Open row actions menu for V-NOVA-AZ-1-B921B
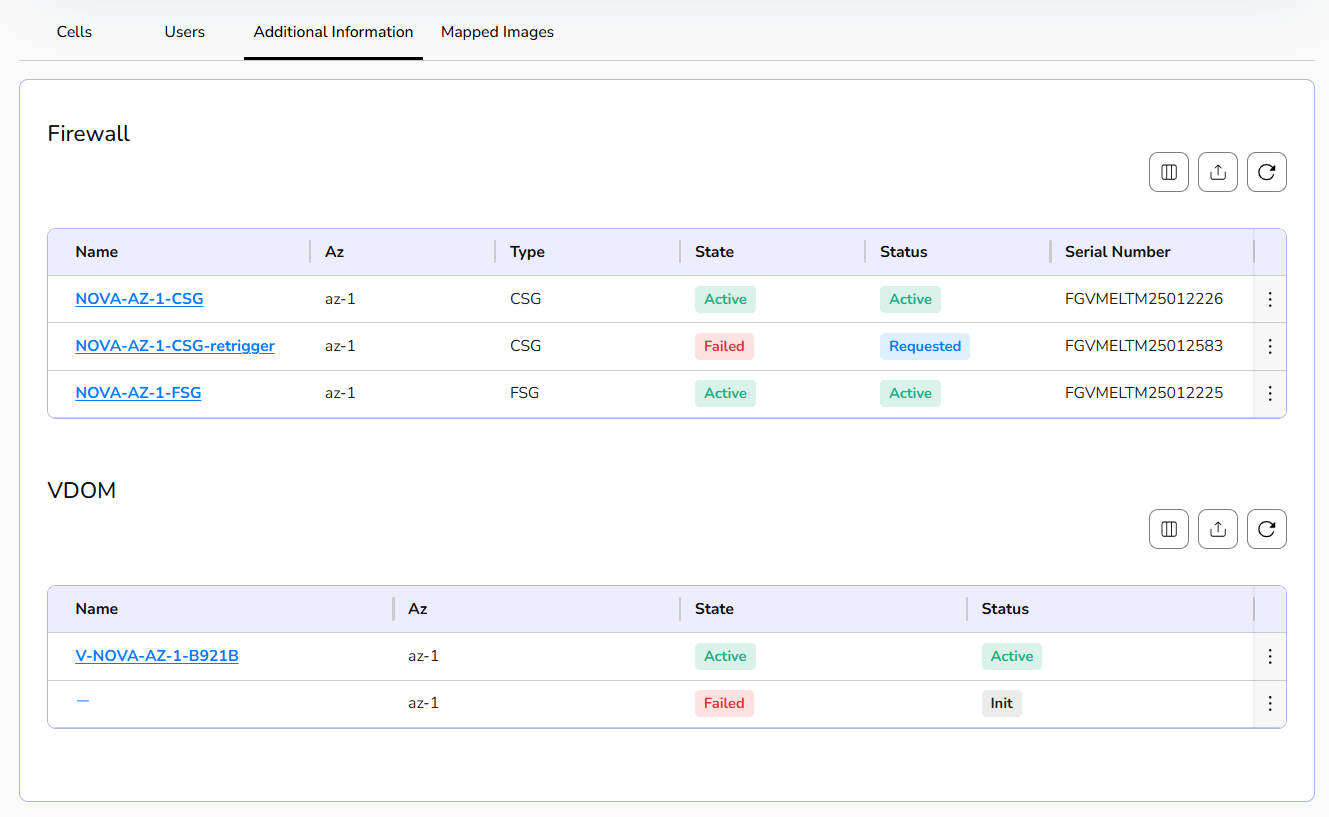This screenshot has height=817, width=1329. [x=1269, y=656]
